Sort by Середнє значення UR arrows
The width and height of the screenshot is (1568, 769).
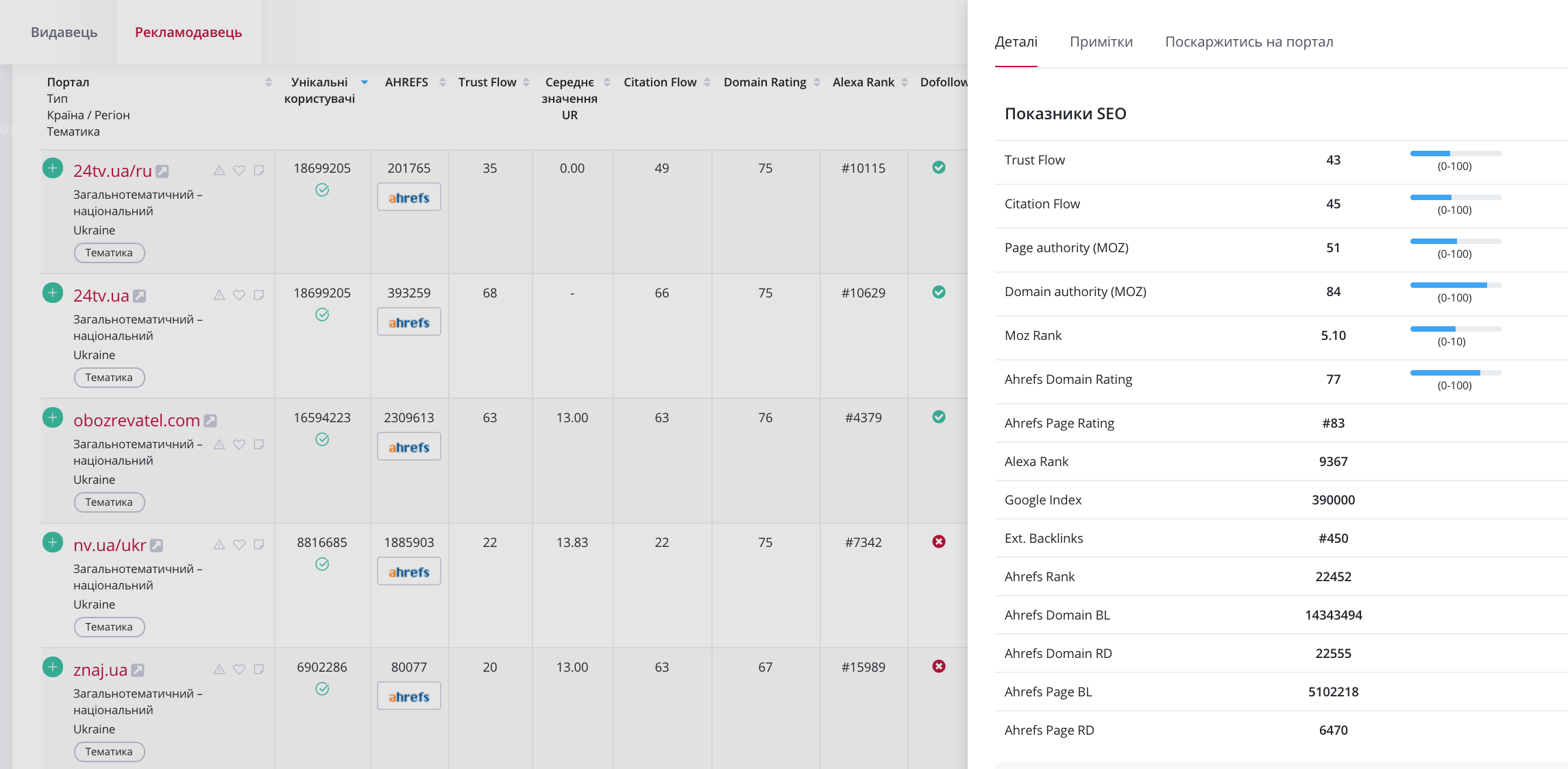click(x=607, y=82)
